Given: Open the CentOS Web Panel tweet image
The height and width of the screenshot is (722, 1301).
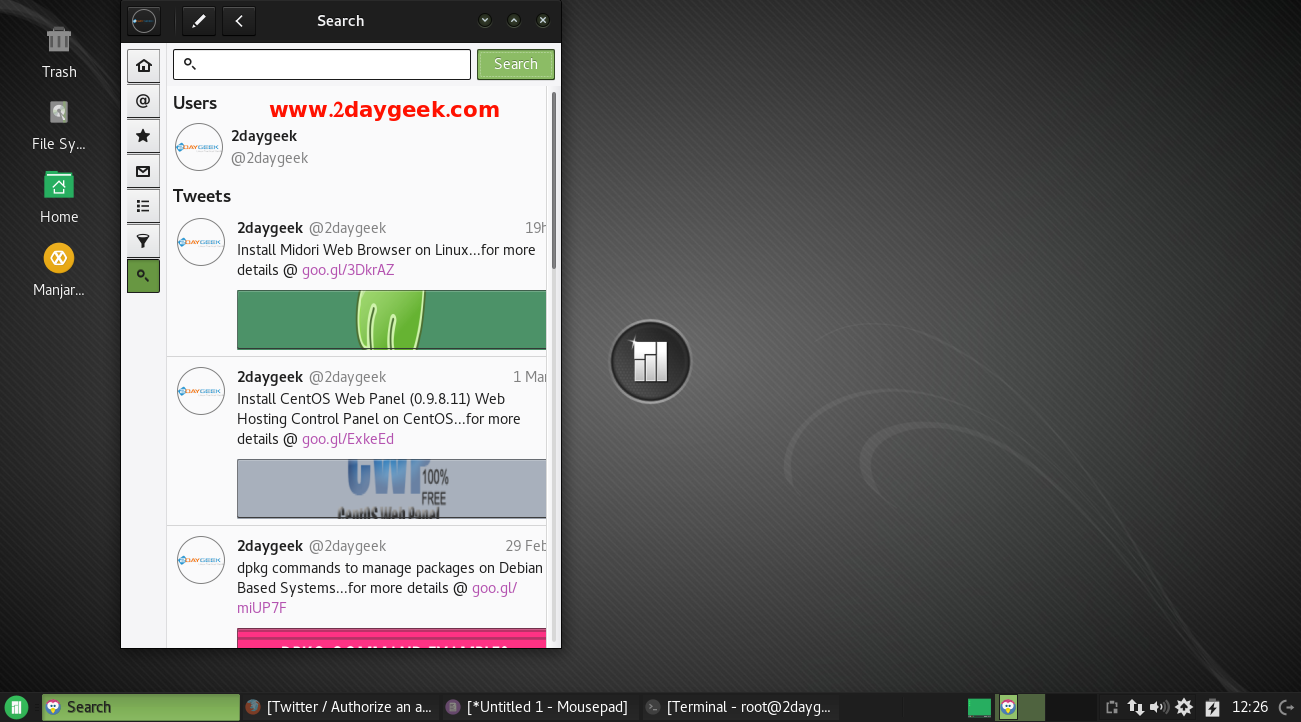Looking at the screenshot, I should [391, 489].
